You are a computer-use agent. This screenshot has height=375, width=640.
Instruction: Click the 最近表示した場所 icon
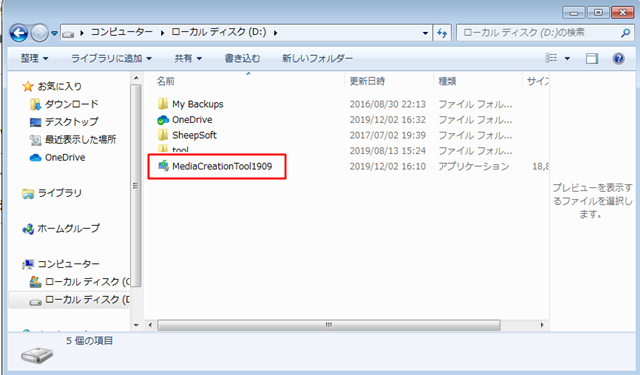coord(36,140)
